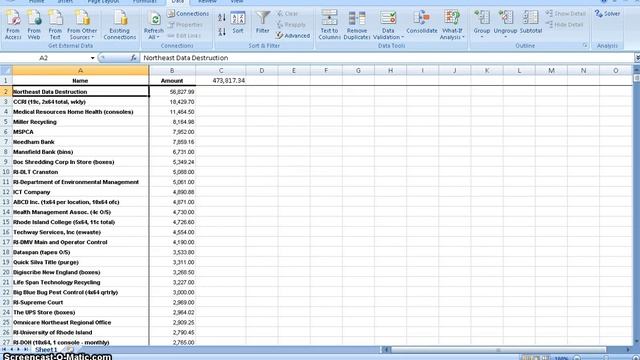The image size is (640, 360).
Task: Click Show Detail in Outline group
Action: [x=566, y=13]
